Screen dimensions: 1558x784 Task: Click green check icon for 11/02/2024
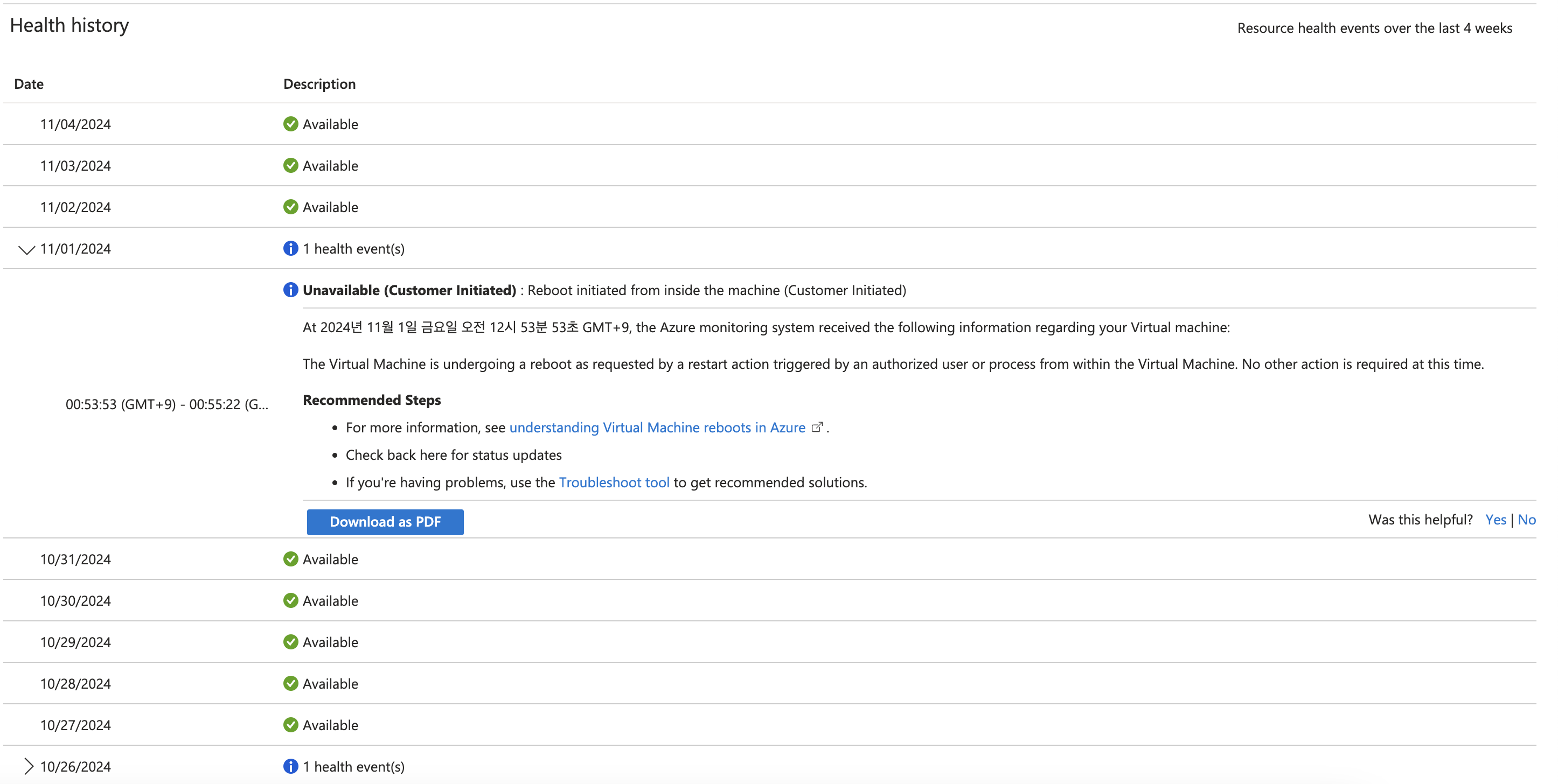click(291, 207)
